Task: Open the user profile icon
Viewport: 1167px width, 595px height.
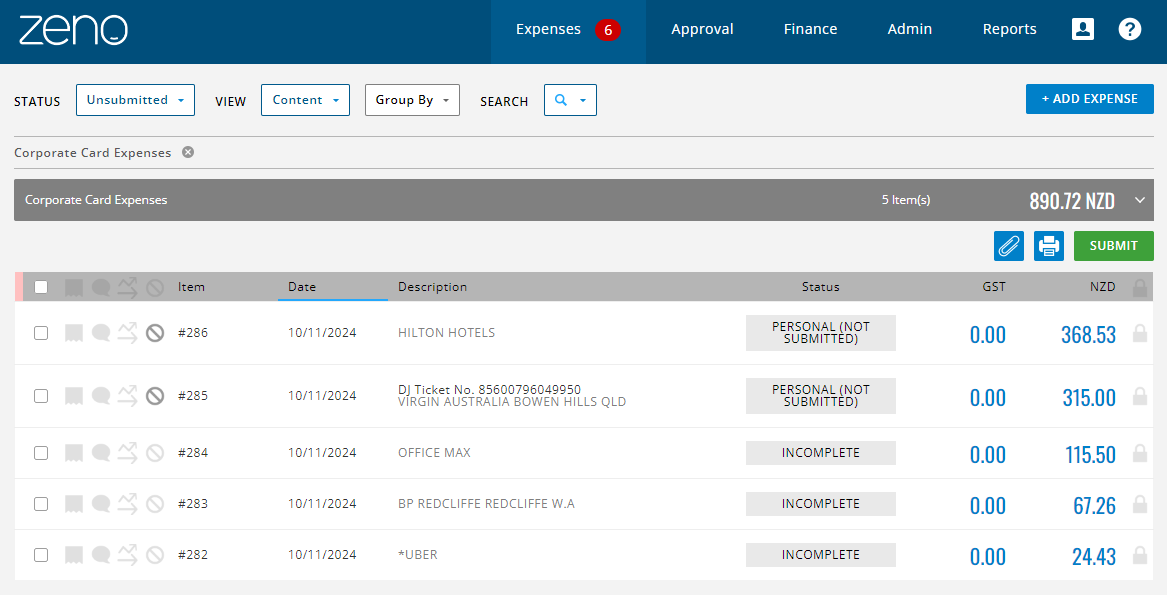Action: (x=1082, y=29)
